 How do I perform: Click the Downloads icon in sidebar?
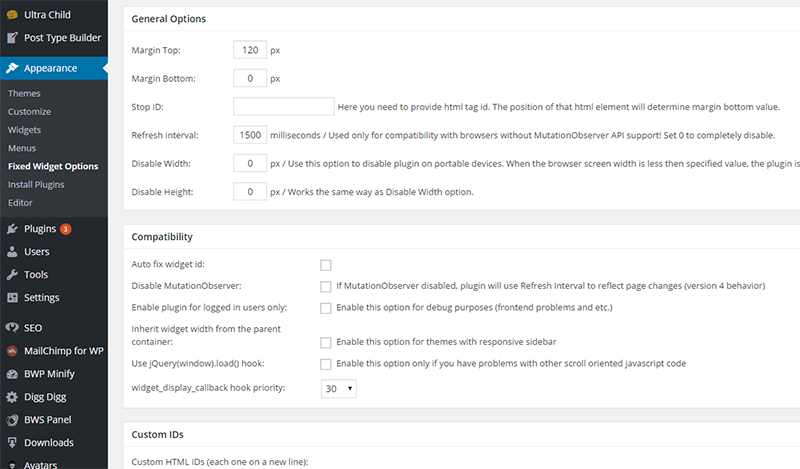12,442
